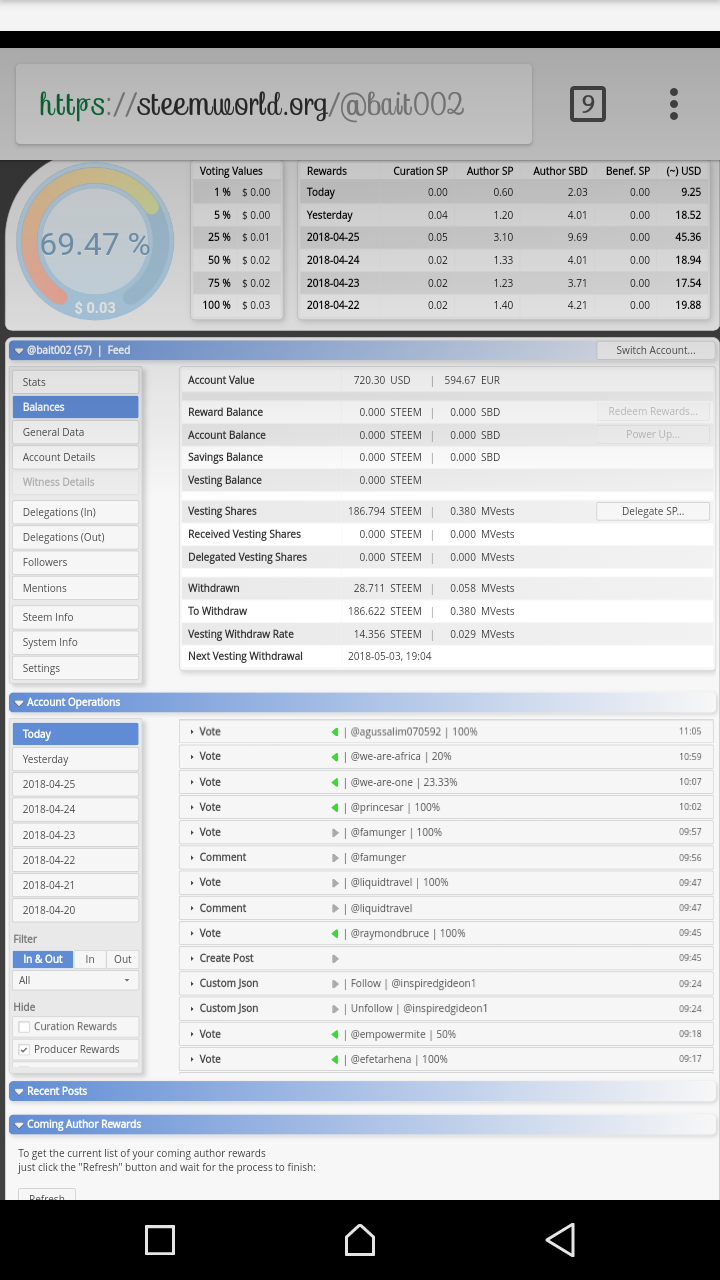
Task: Select Today in the operations date list
Action: 75,734
